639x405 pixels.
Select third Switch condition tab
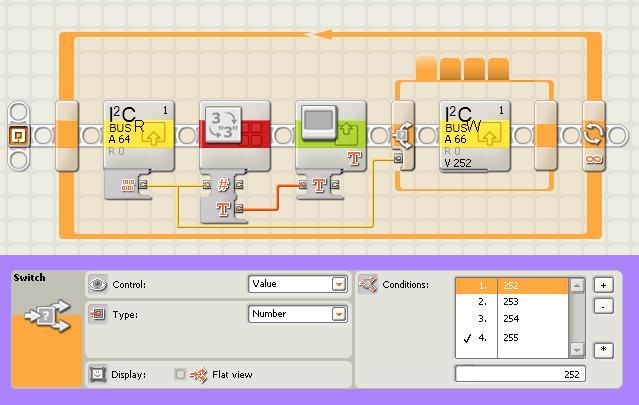474,69
